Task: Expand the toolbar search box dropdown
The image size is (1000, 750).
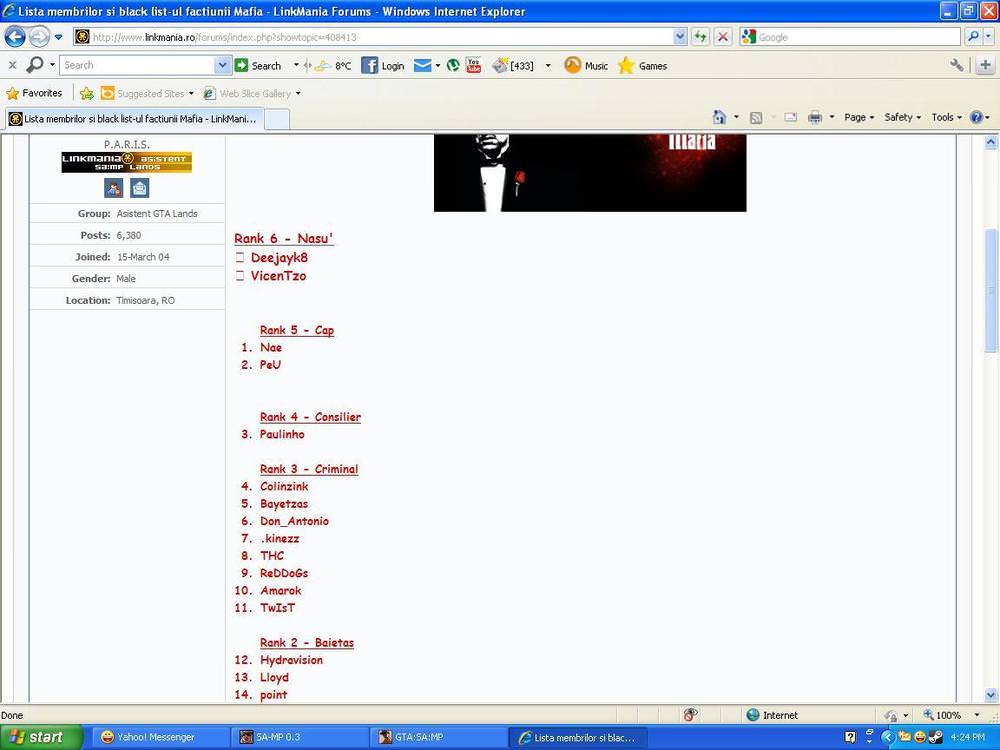Action: pyautogui.click(x=222, y=66)
